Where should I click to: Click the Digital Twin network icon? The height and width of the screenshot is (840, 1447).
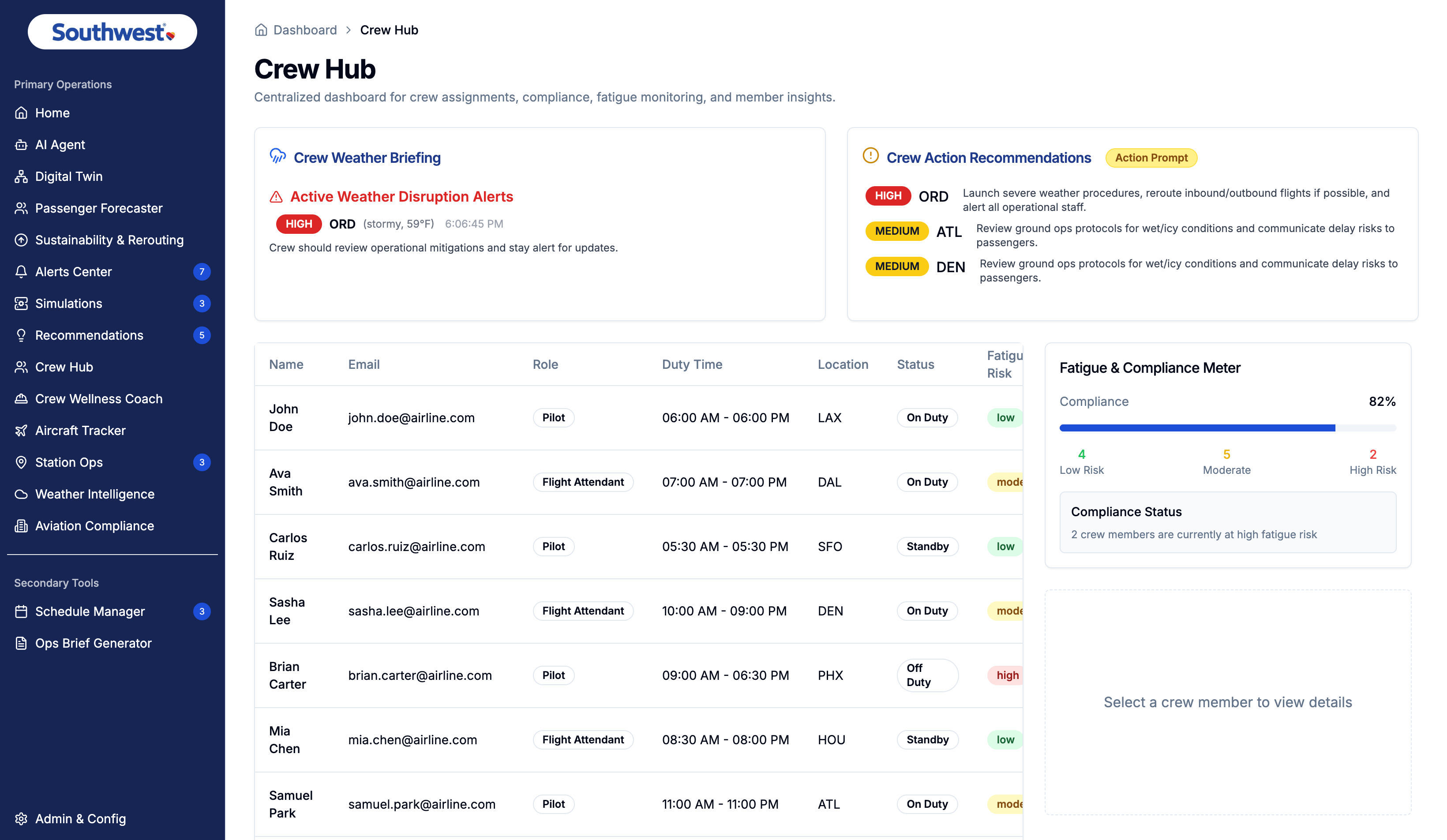coord(21,176)
